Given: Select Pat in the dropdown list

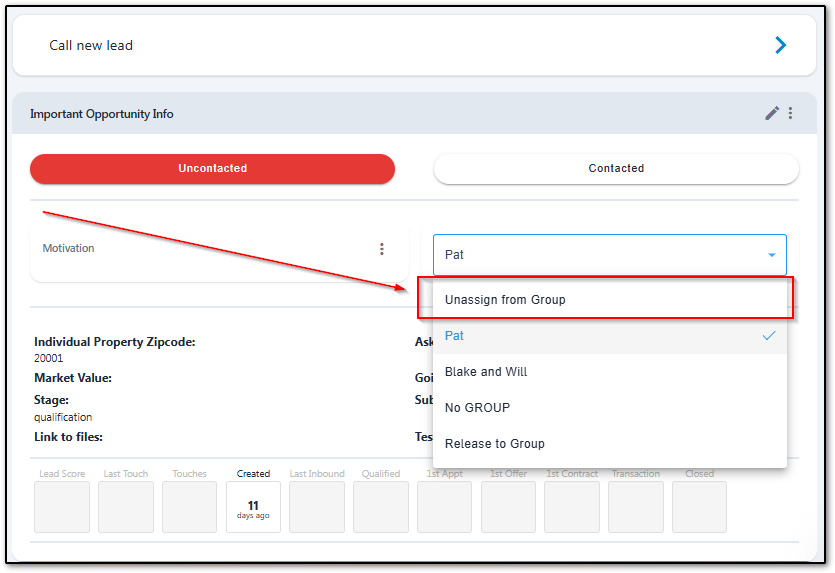Looking at the screenshot, I should [x=455, y=336].
